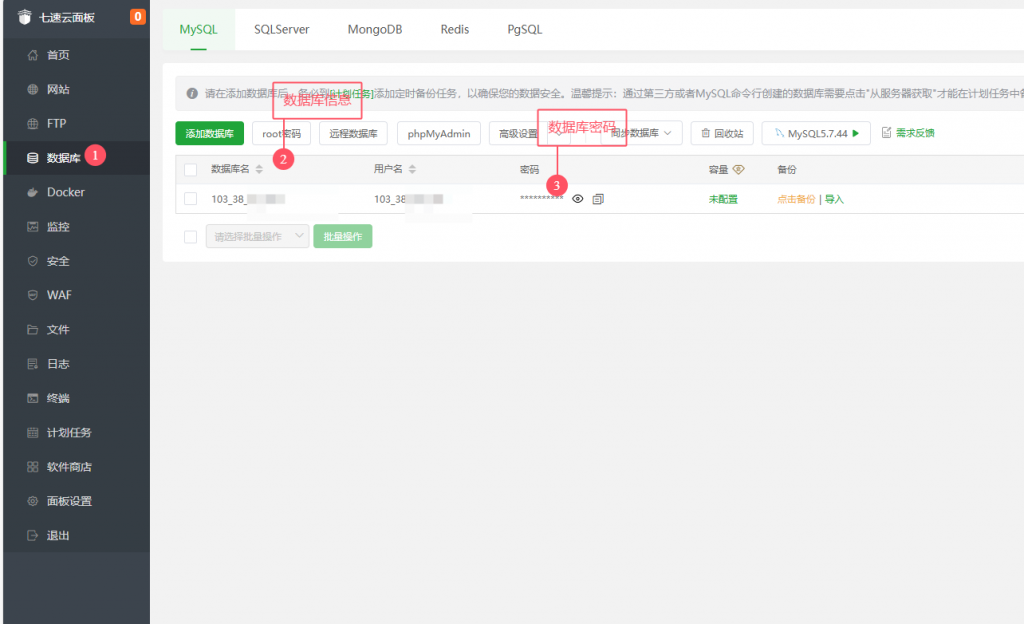Click the WAF shield icon in sidebar
The width and height of the screenshot is (1024, 624).
point(33,295)
